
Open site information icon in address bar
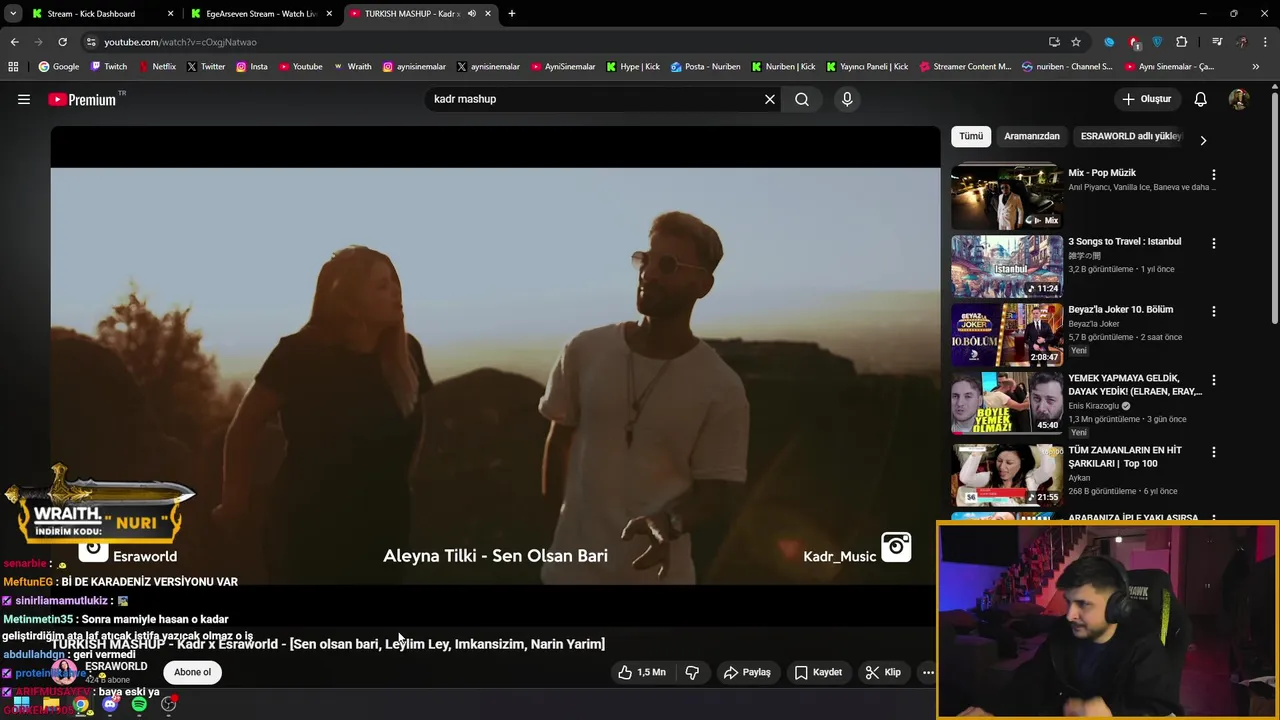[x=91, y=42]
